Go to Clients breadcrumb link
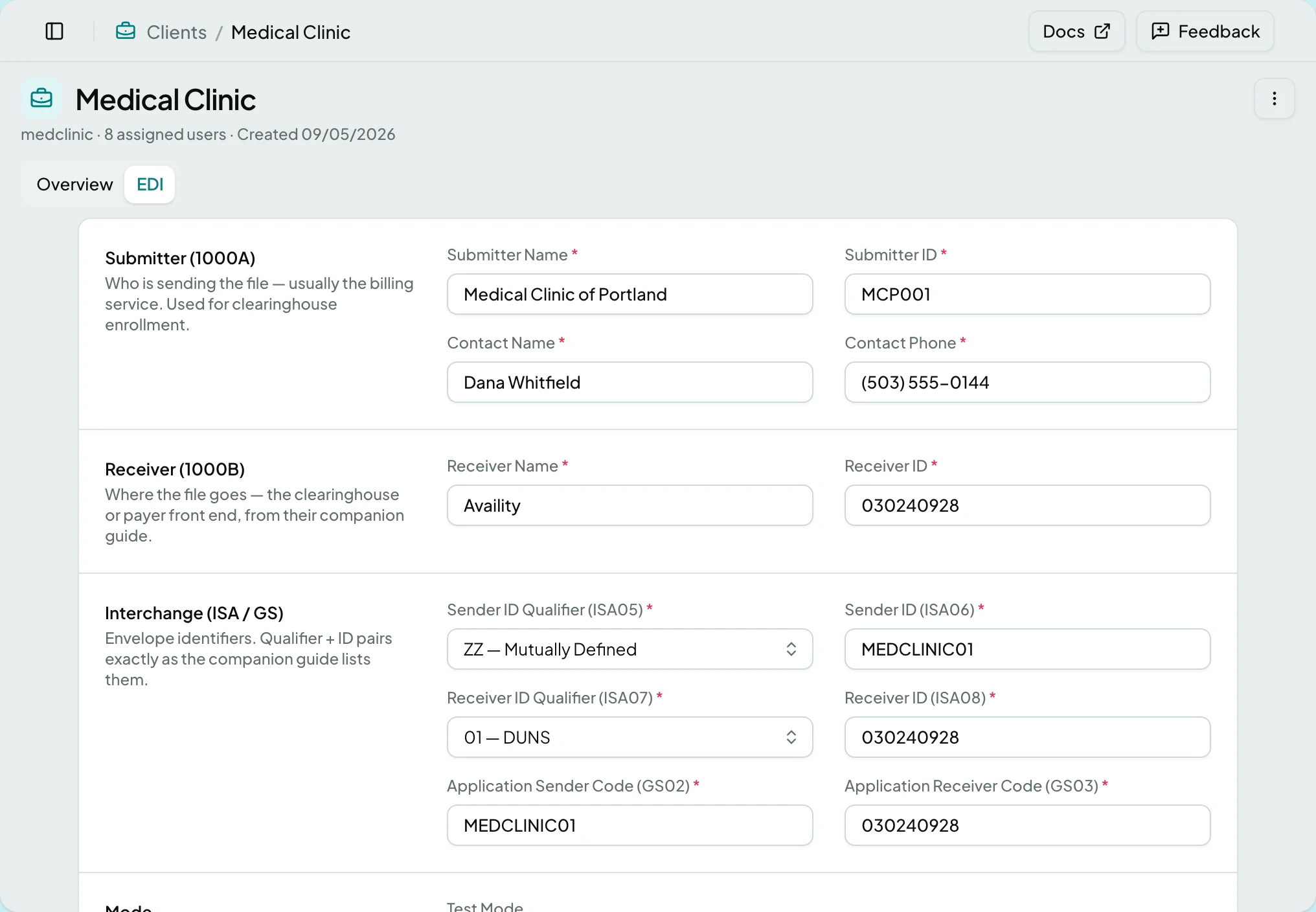 click(176, 32)
